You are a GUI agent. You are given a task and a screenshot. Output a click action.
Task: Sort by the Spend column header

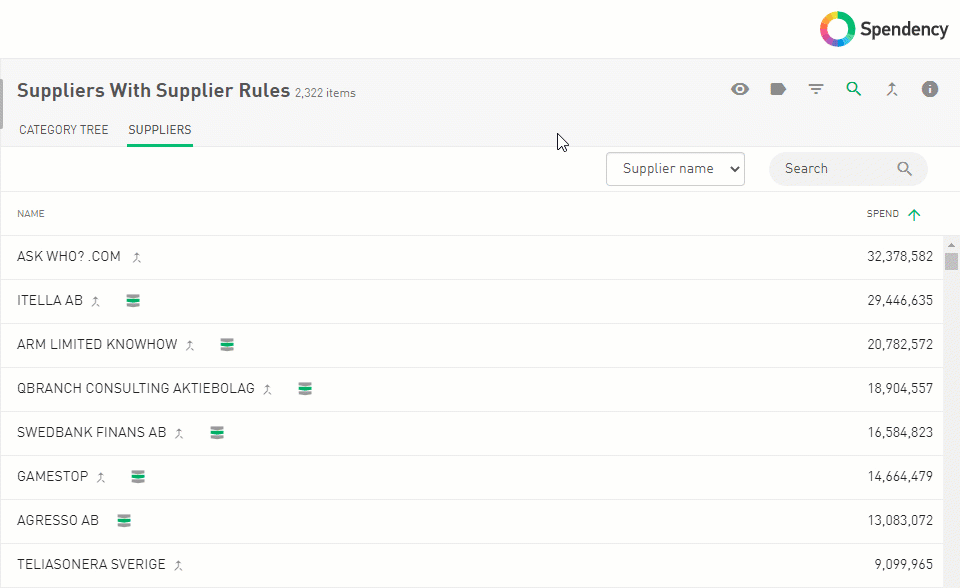pos(883,214)
